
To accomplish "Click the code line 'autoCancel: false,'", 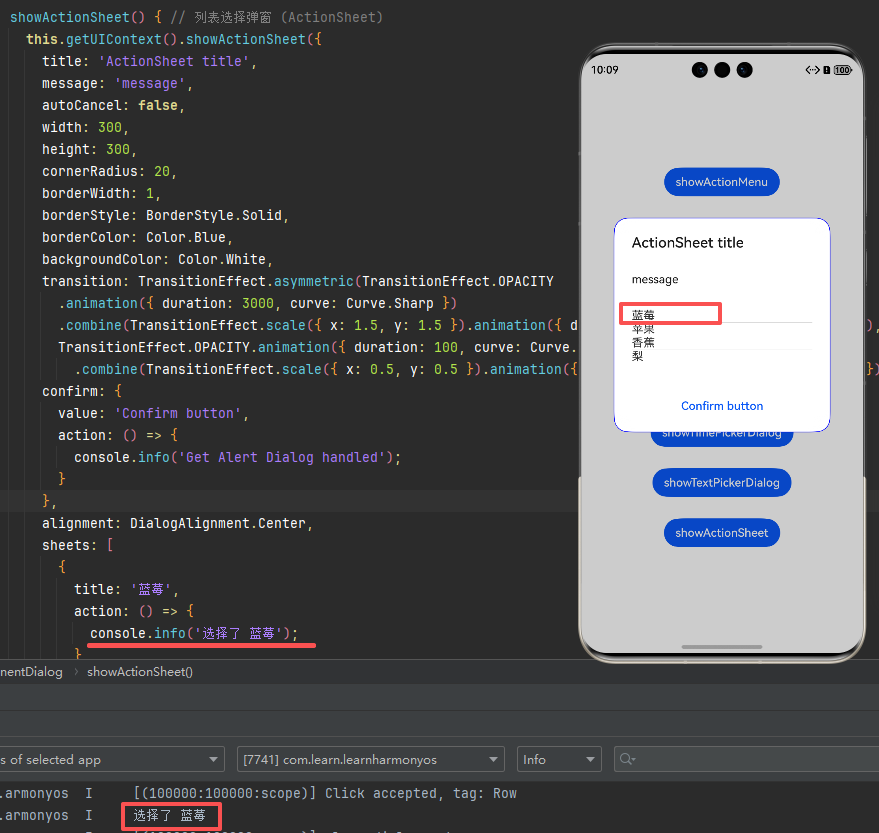I will pyautogui.click(x=113, y=105).
